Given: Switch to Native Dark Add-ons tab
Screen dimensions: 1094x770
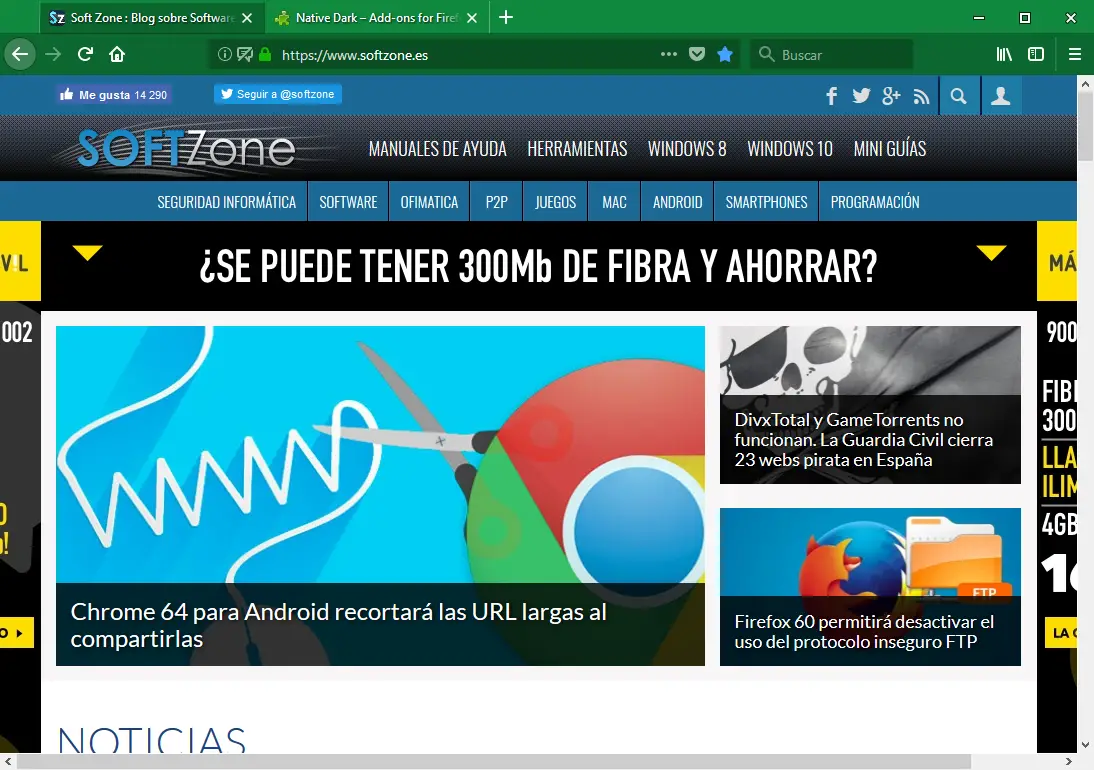Looking at the screenshot, I should 377,18.
